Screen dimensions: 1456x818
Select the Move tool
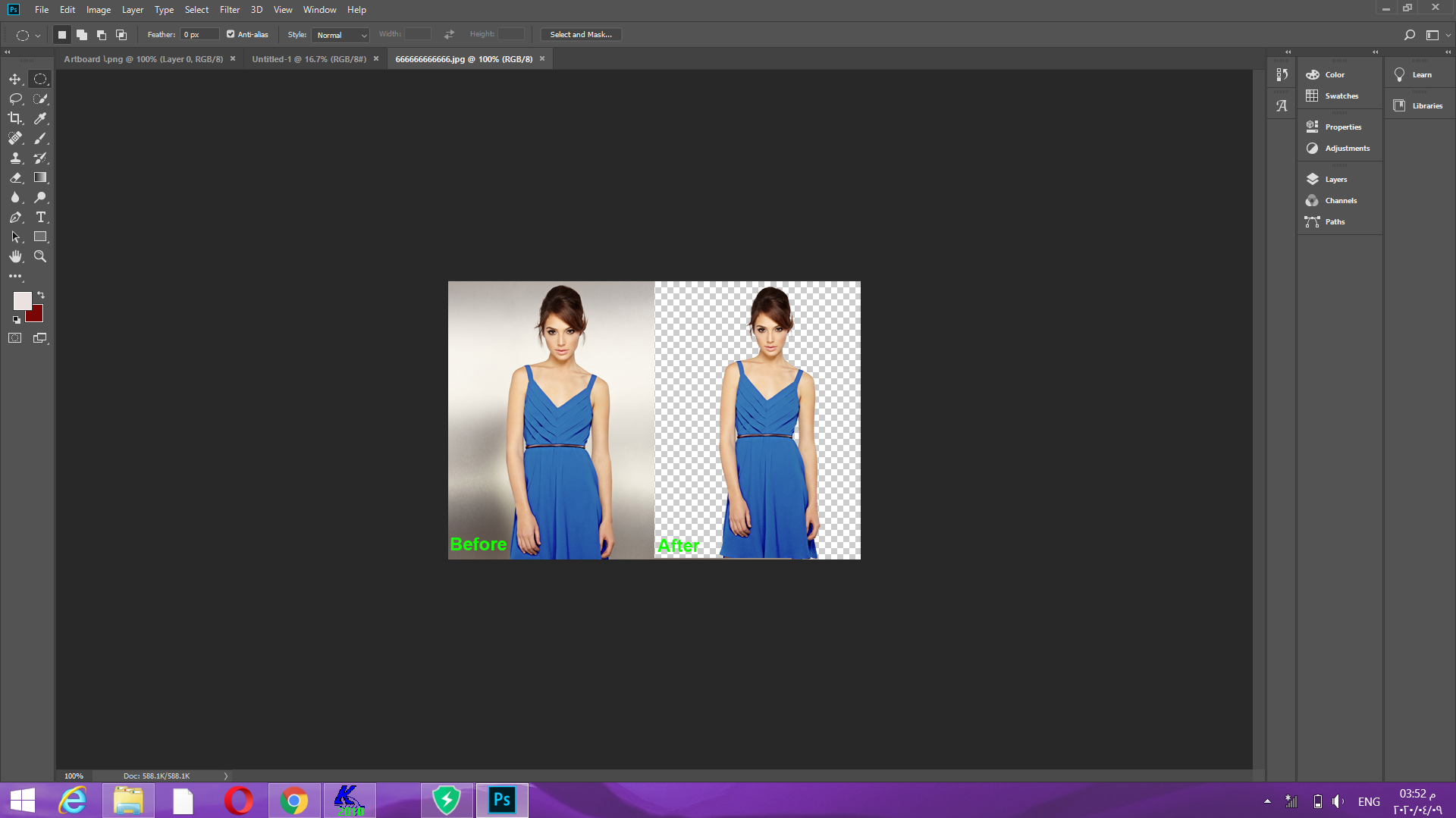(15, 79)
